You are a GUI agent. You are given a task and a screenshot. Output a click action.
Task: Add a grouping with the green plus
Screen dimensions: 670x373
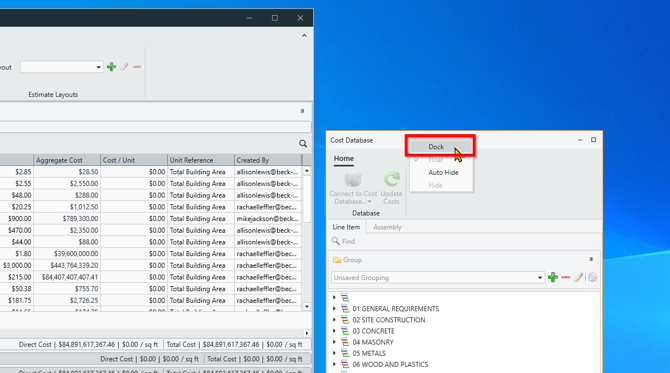click(553, 277)
